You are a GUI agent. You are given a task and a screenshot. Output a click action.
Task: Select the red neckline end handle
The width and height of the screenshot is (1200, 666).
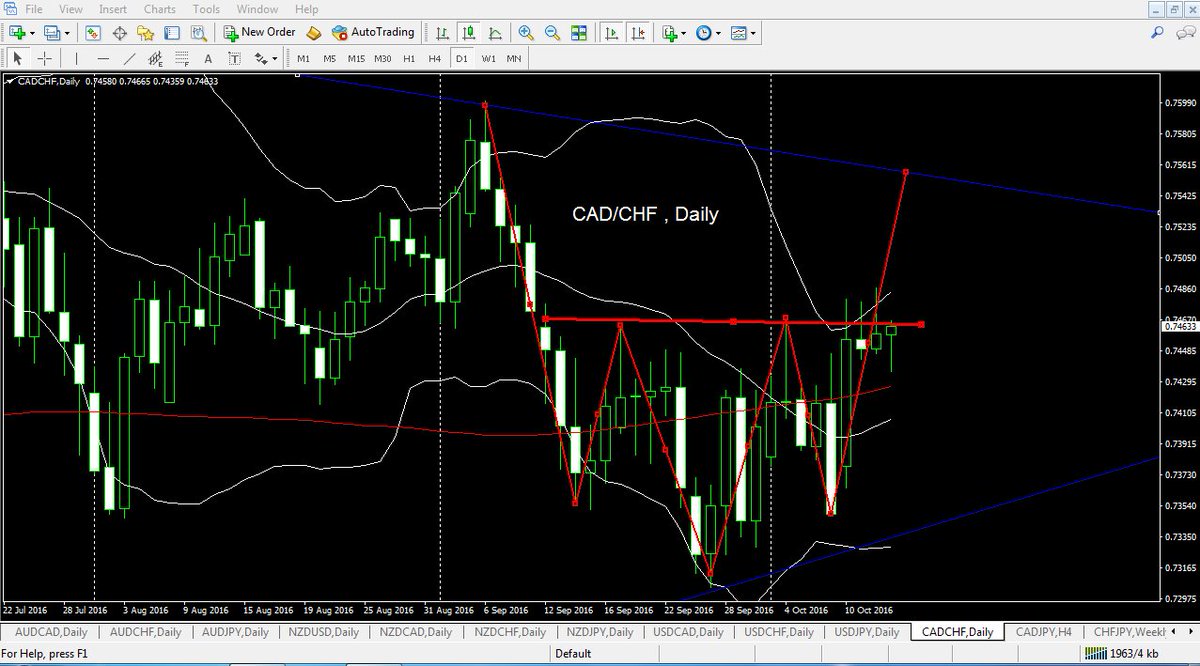921,324
